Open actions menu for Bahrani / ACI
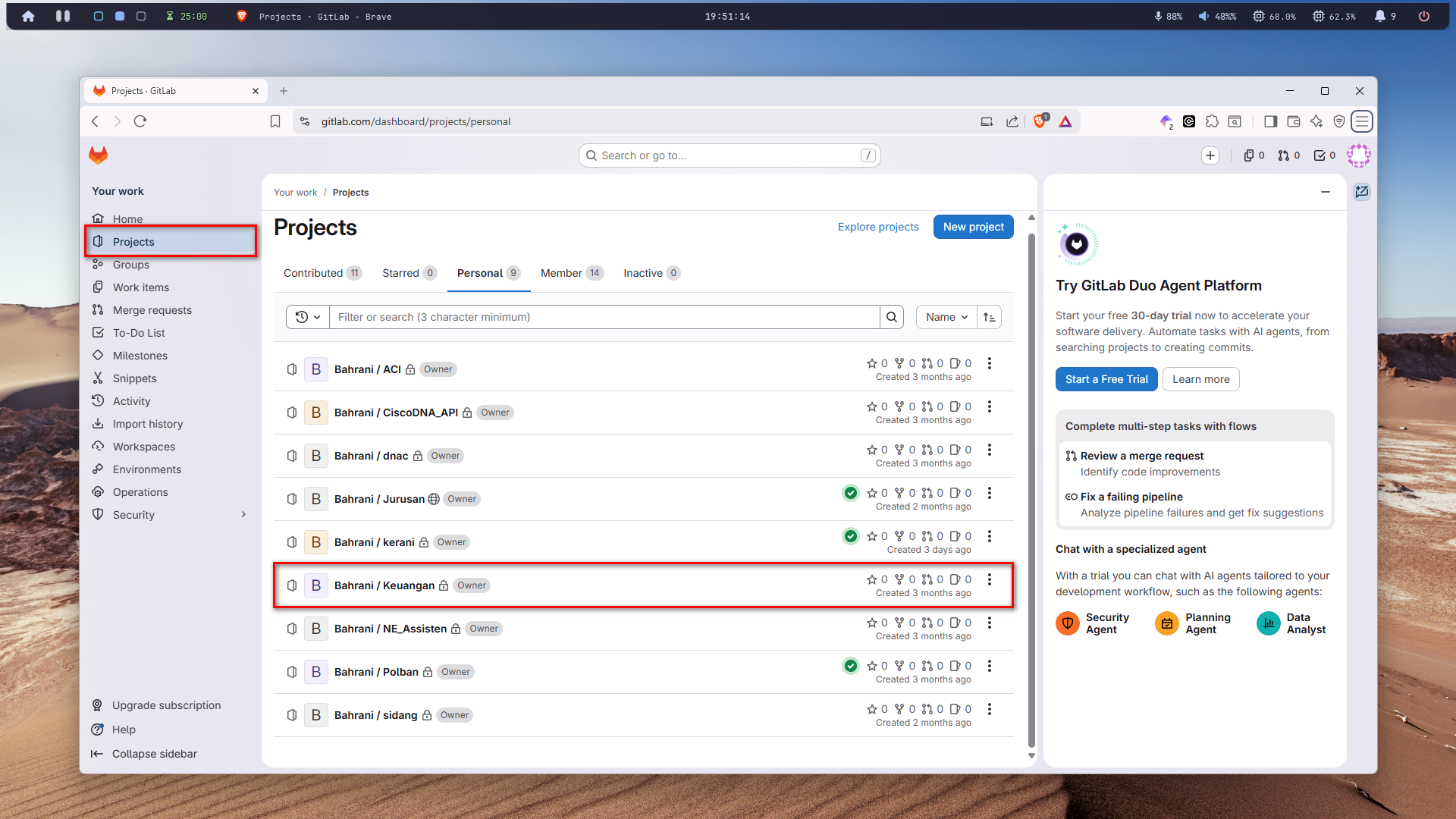Image resolution: width=1456 pixels, height=819 pixels. tap(990, 363)
